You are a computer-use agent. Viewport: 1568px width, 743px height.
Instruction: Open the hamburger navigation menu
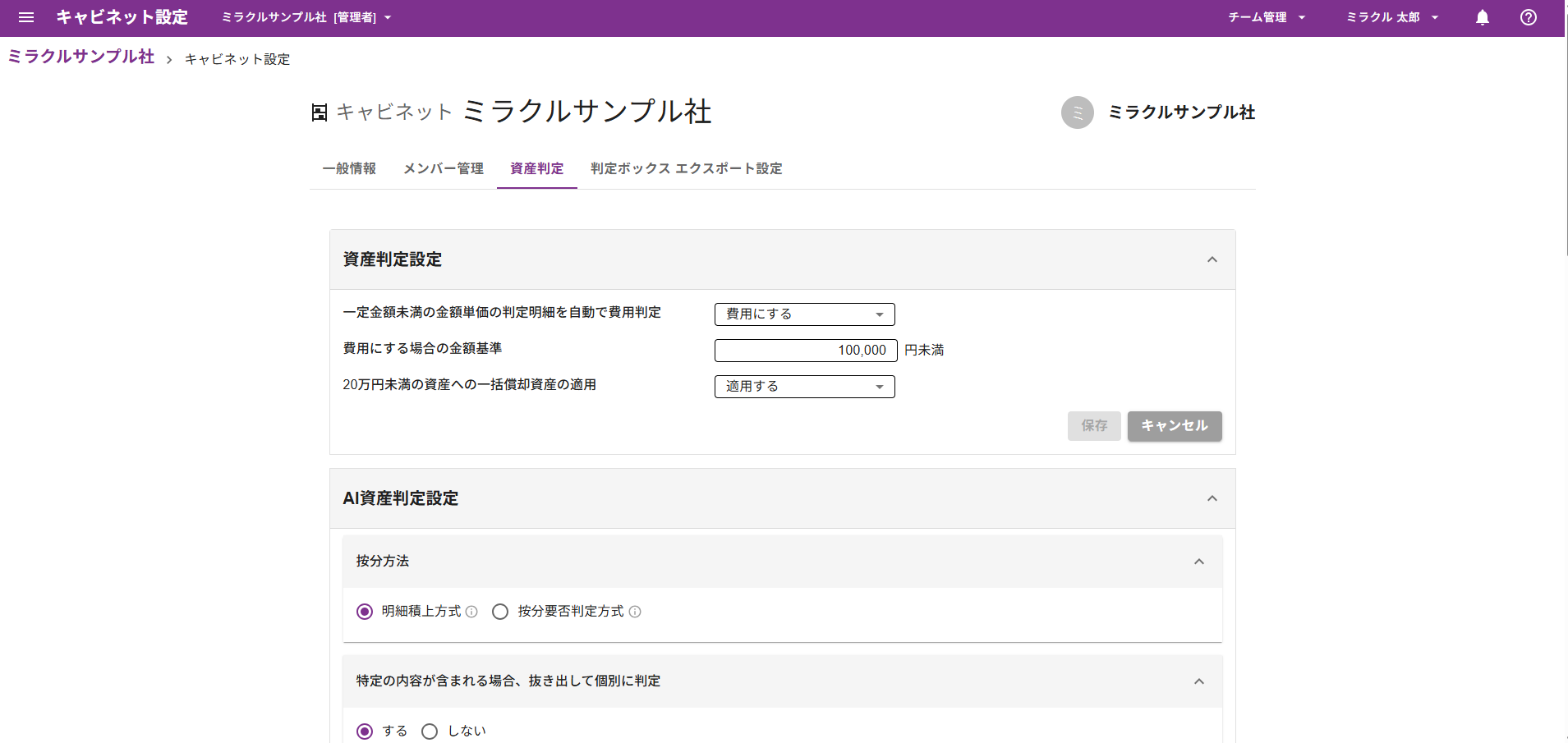25,17
